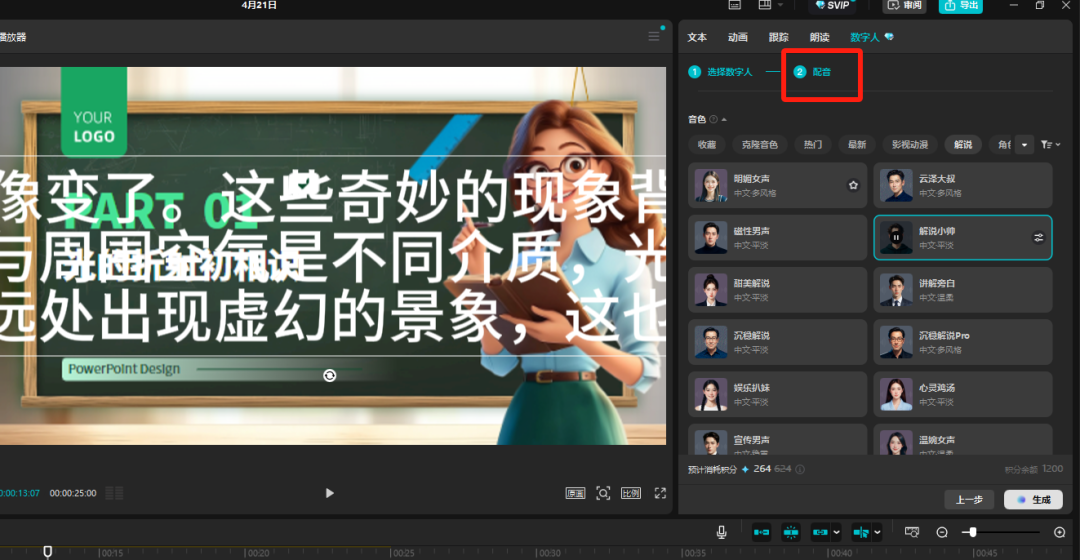Switch to the 跟踪 tab
Viewport: 1080px width, 560px height.
[778, 37]
